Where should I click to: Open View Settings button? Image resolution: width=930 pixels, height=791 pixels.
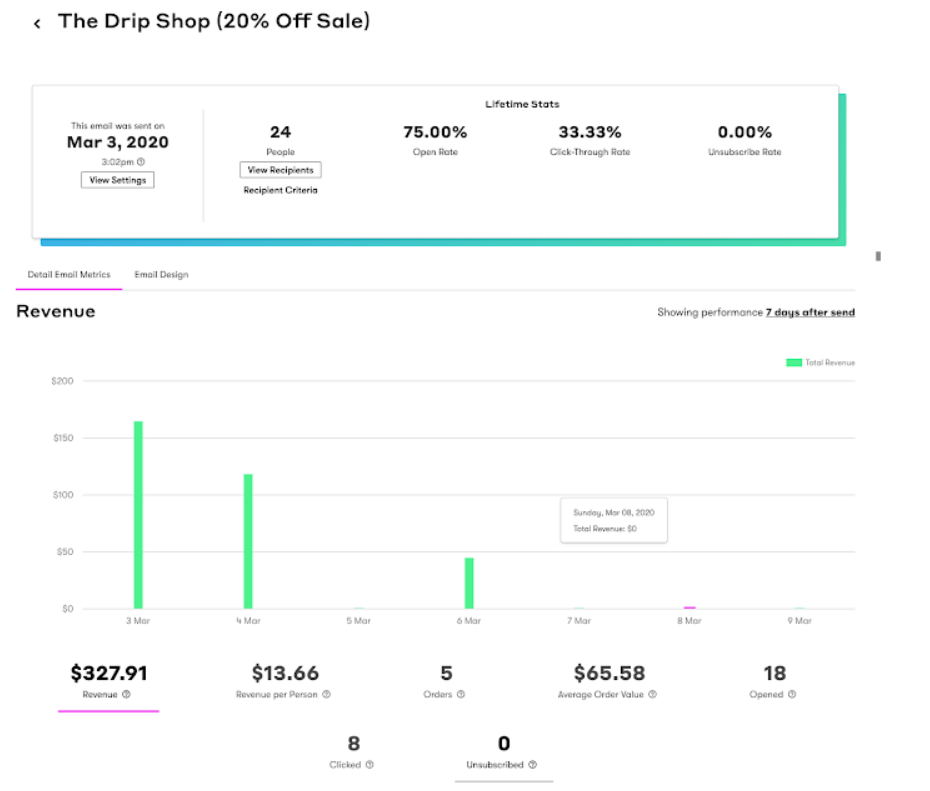pos(117,180)
